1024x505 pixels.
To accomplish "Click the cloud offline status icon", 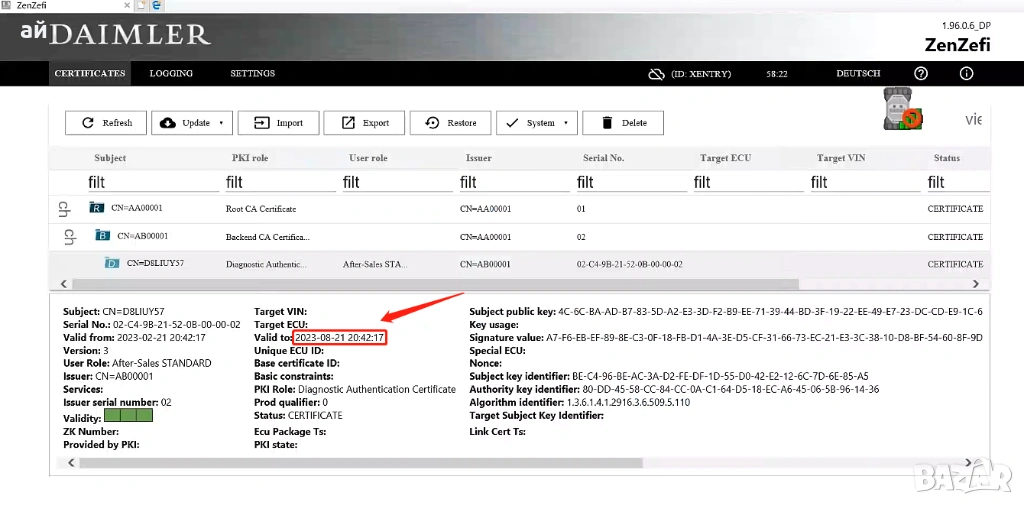I will click(656, 74).
